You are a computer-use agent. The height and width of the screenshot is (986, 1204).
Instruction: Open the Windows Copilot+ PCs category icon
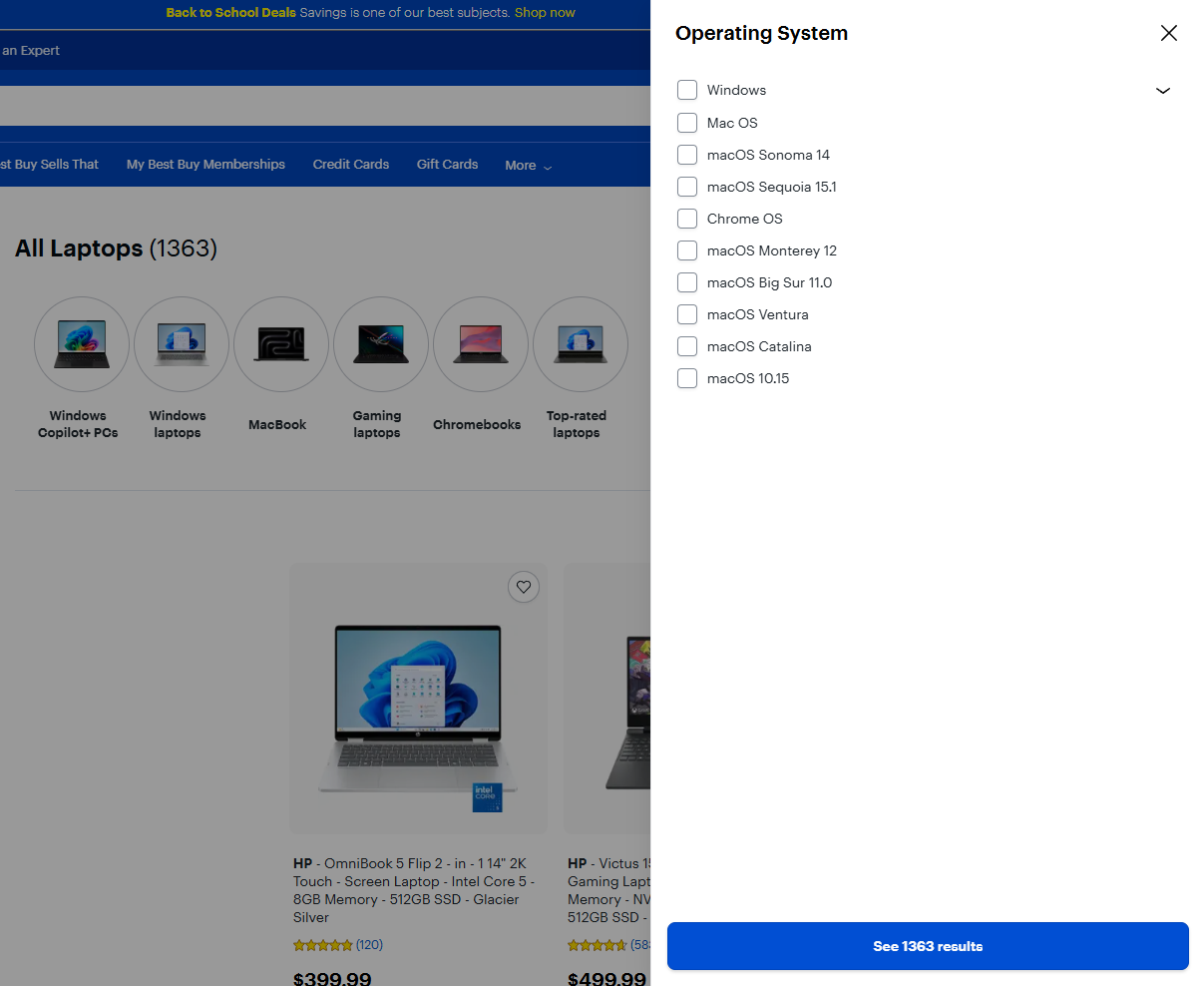[x=82, y=344]
